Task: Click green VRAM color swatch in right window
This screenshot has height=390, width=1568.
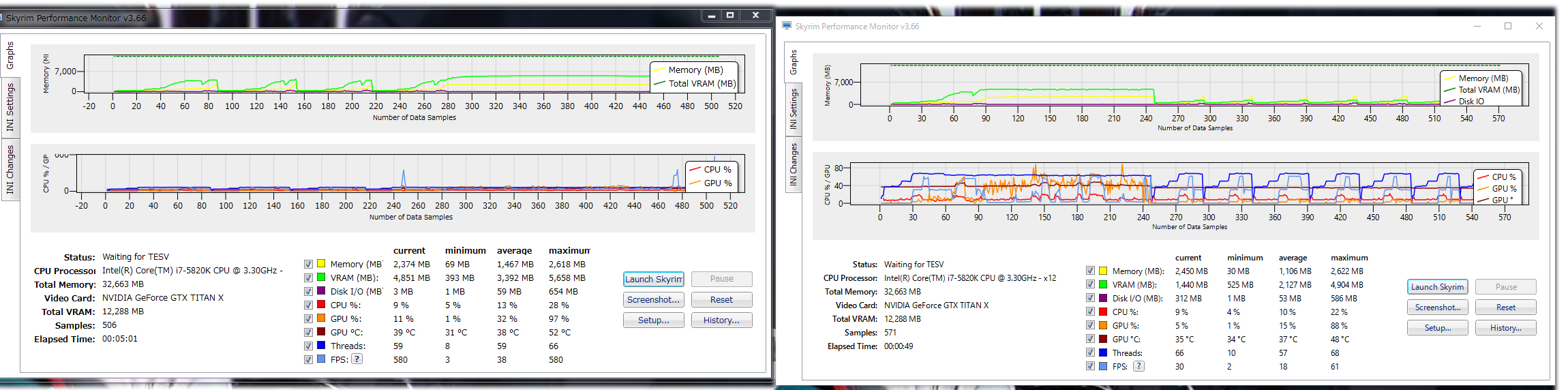Action: (x=1103, y=284)
